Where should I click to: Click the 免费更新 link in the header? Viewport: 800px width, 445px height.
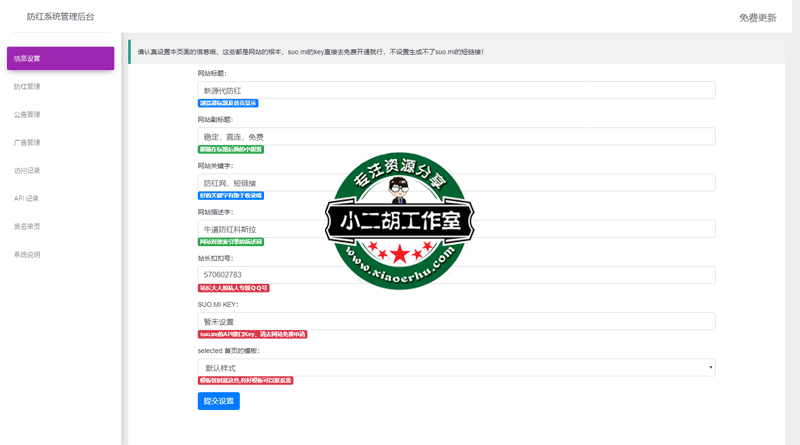click(757, 18)
